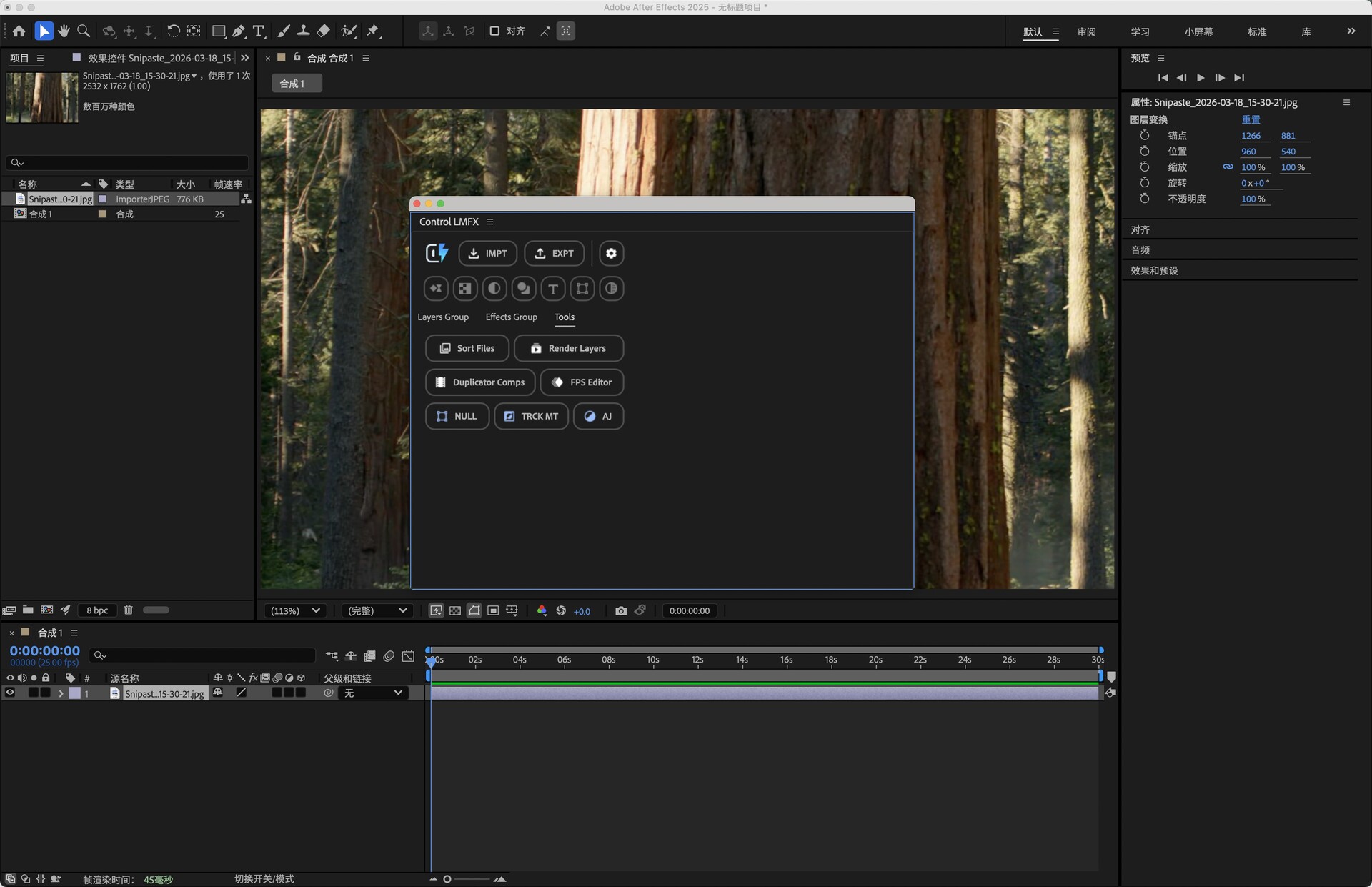Click the timeline zoom slider

pyautogui.click(x=448, y=879)
